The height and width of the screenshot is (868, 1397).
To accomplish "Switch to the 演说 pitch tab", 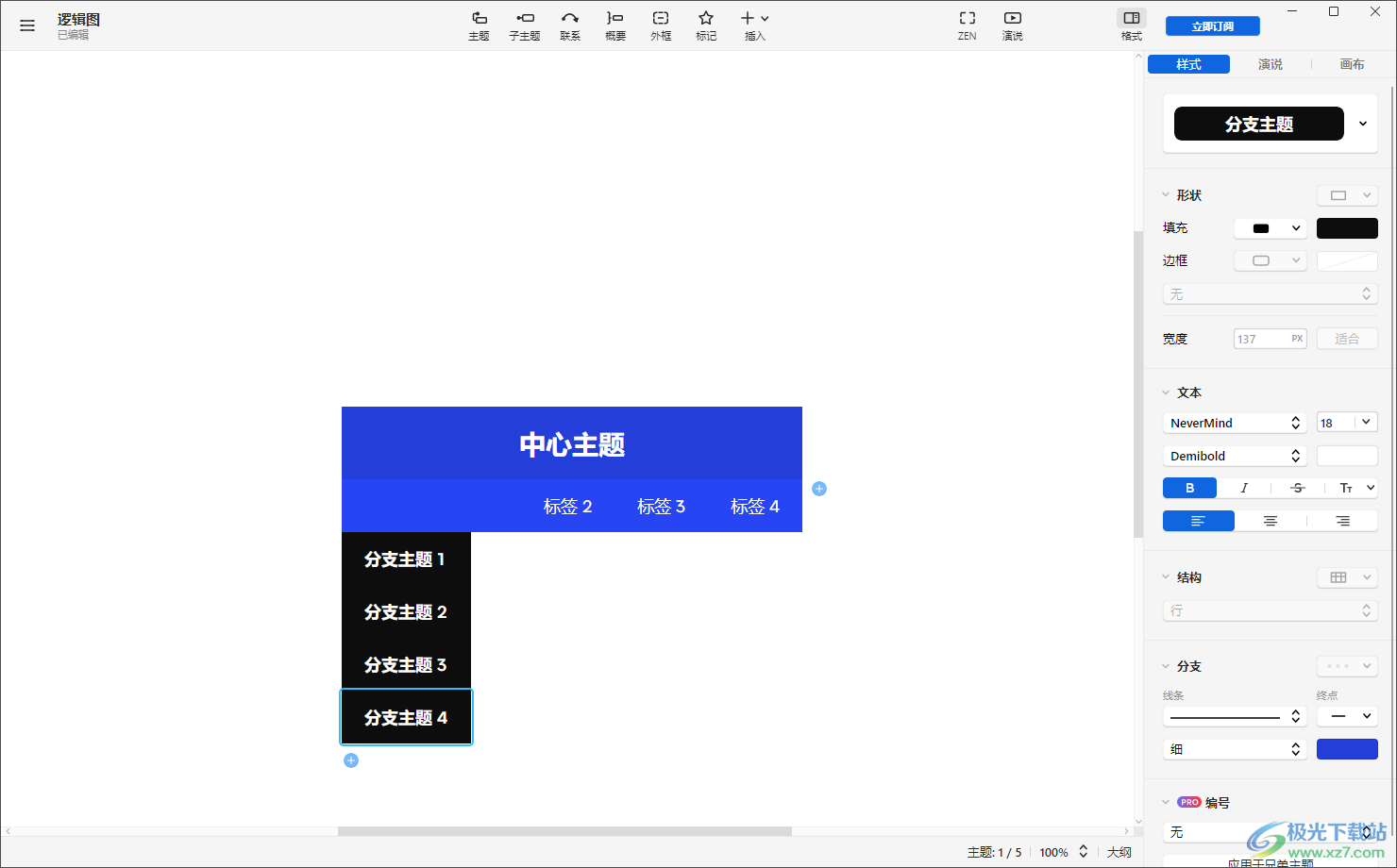I will click(1271, 64).
